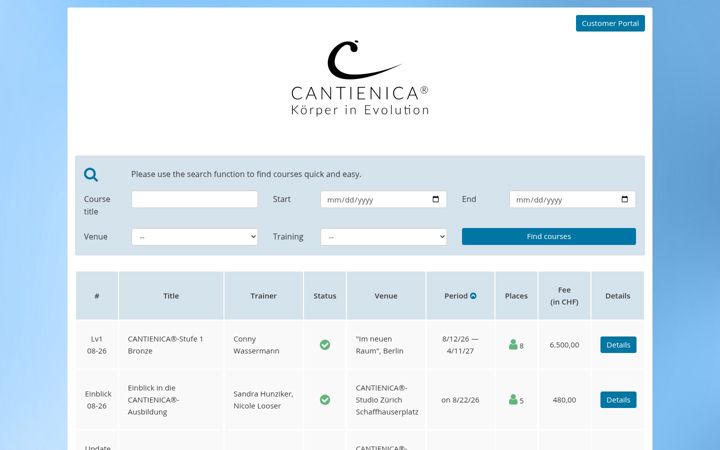Sort by the Places column header
The height and width of the screenshot is (450, 720).
(516, 296)
